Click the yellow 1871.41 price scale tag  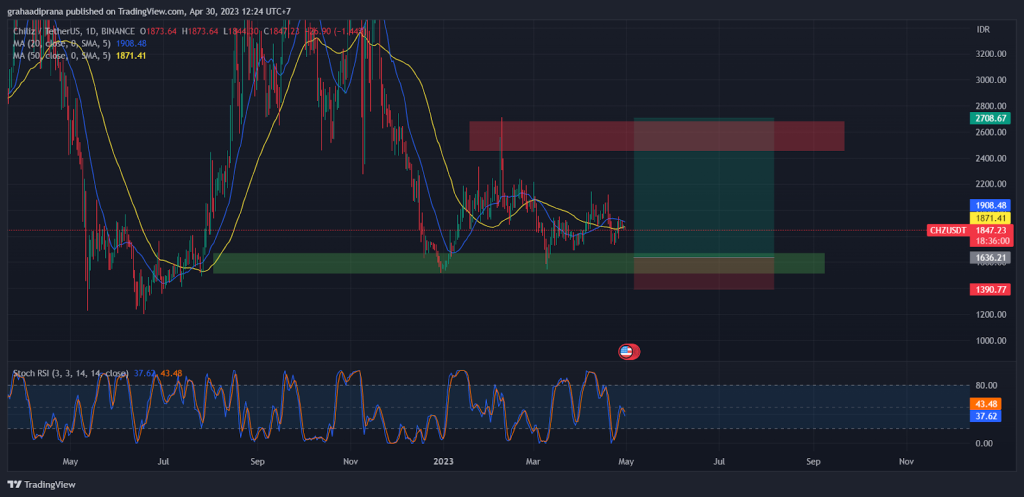click(x=990, y=217)
